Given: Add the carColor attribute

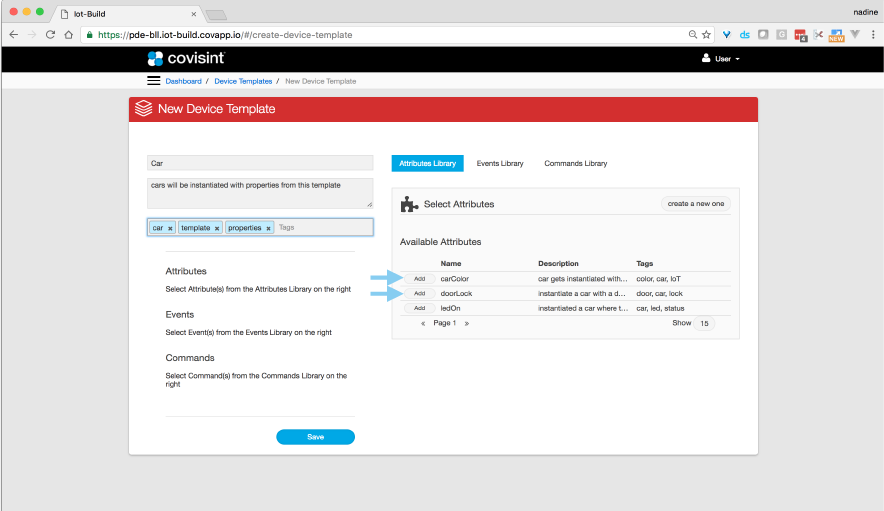Looking at the screenshot, I should (419, 278).
